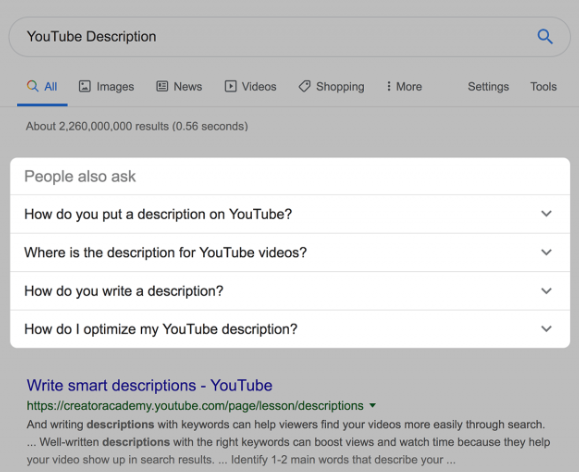Viewport: 579px width, 472px height.
Task: Switch to Shopping results tab
Action: click(x=331, y=87)
